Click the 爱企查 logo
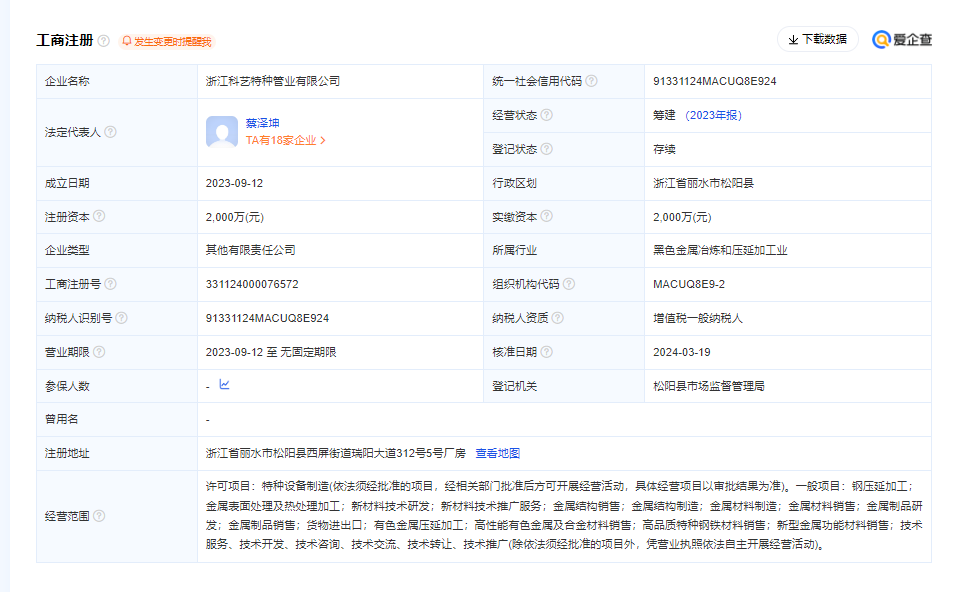Image resolution: width=955 pixels, height=592 pixels. tap(902, 40)
